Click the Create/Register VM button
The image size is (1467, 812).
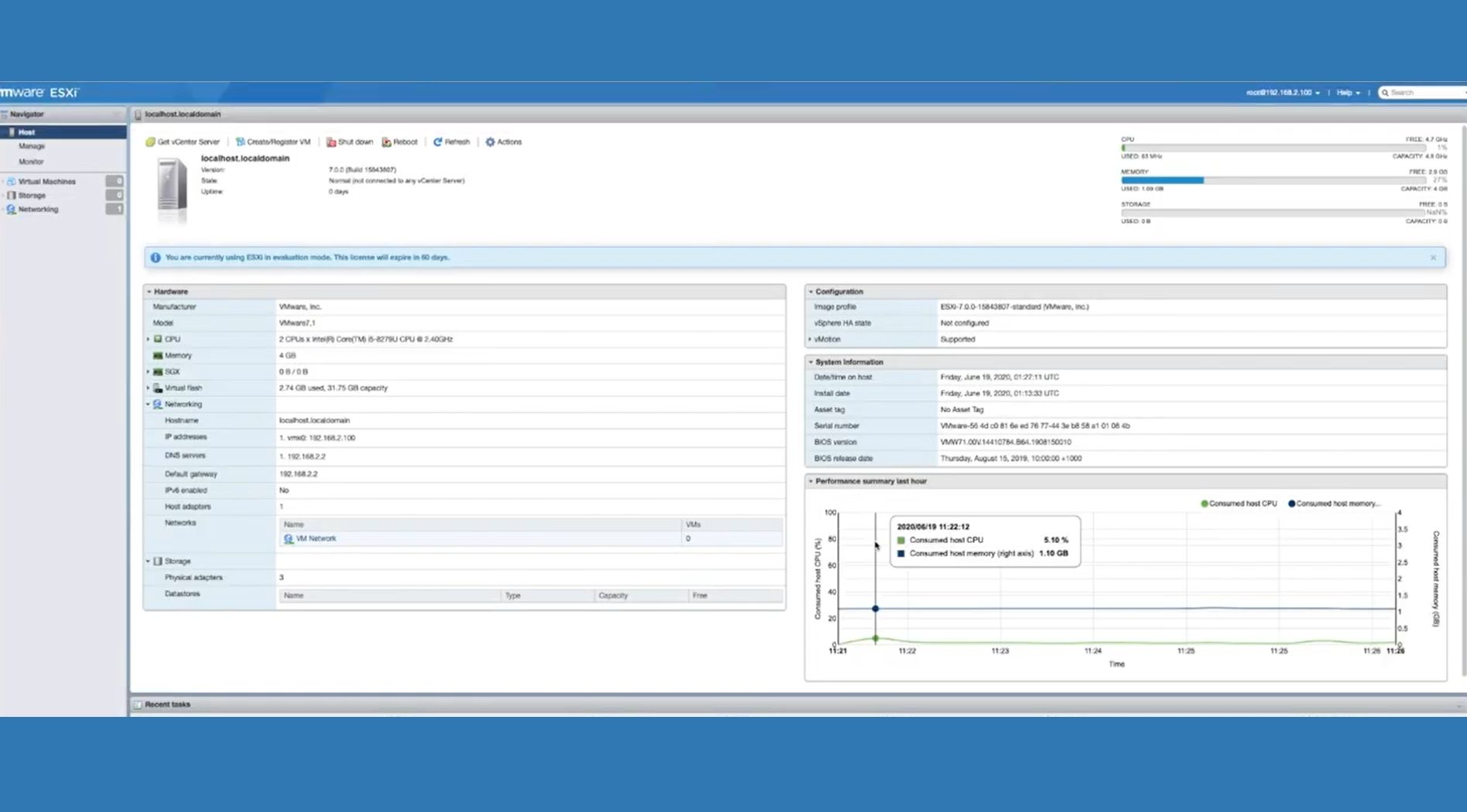(x=272, y=142)
